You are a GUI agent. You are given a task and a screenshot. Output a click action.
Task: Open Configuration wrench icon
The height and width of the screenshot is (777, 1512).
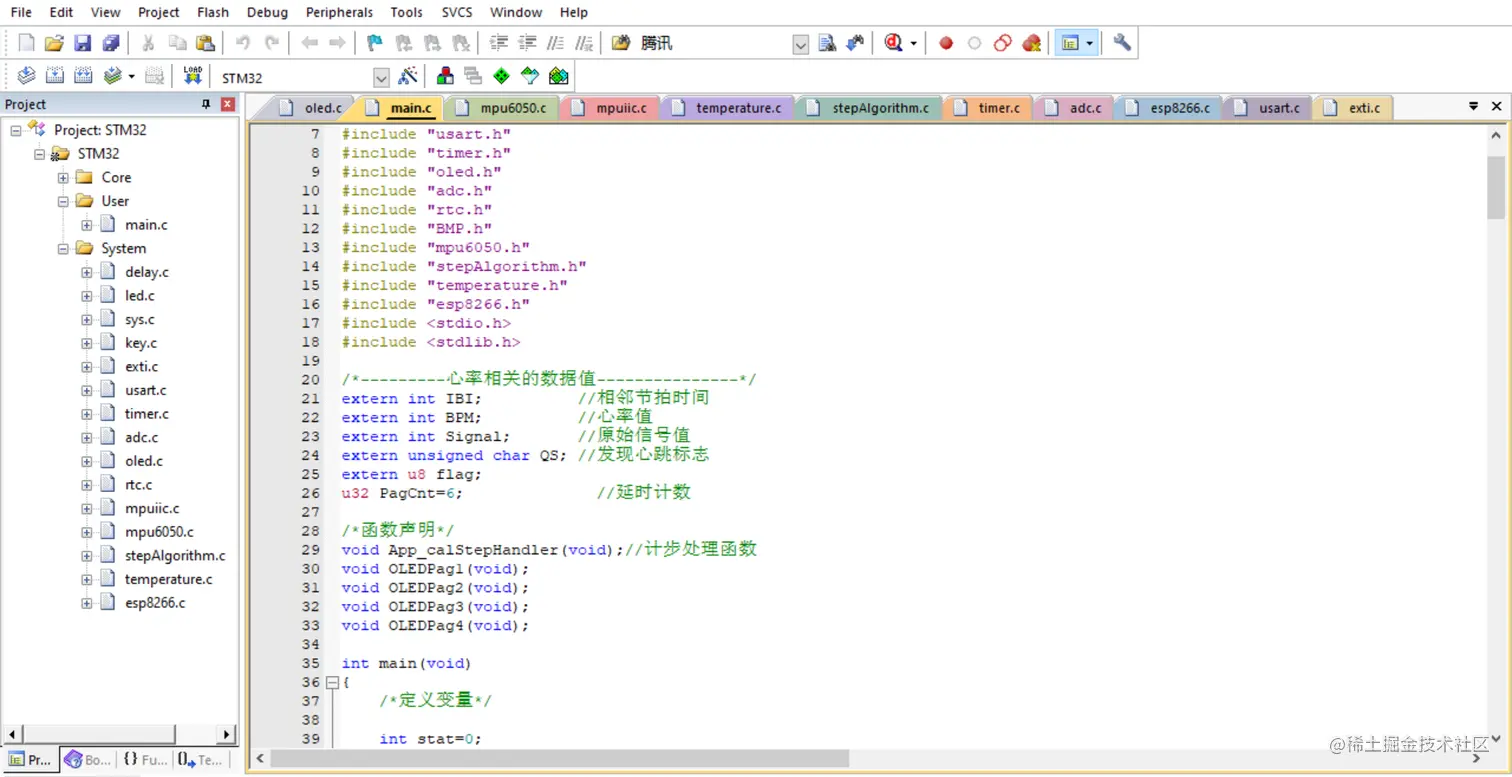[x=1122, y=43]
